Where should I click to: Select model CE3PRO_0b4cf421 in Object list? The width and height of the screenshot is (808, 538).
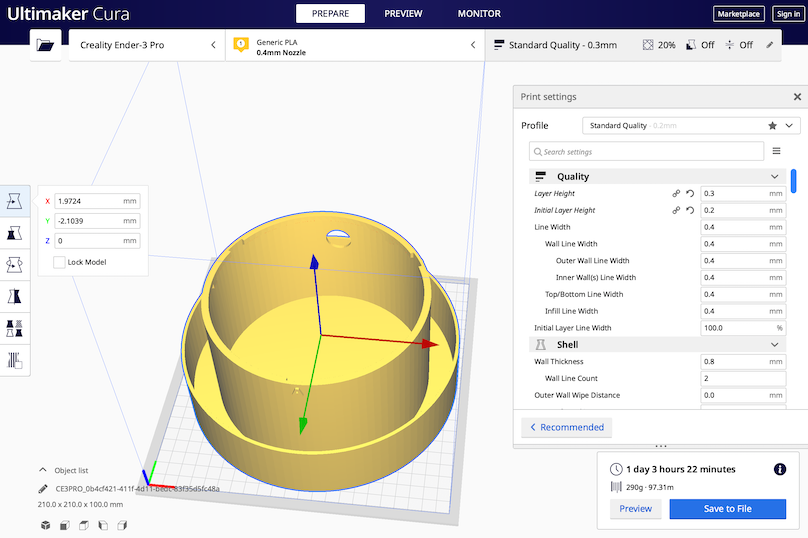click(138, 489)
